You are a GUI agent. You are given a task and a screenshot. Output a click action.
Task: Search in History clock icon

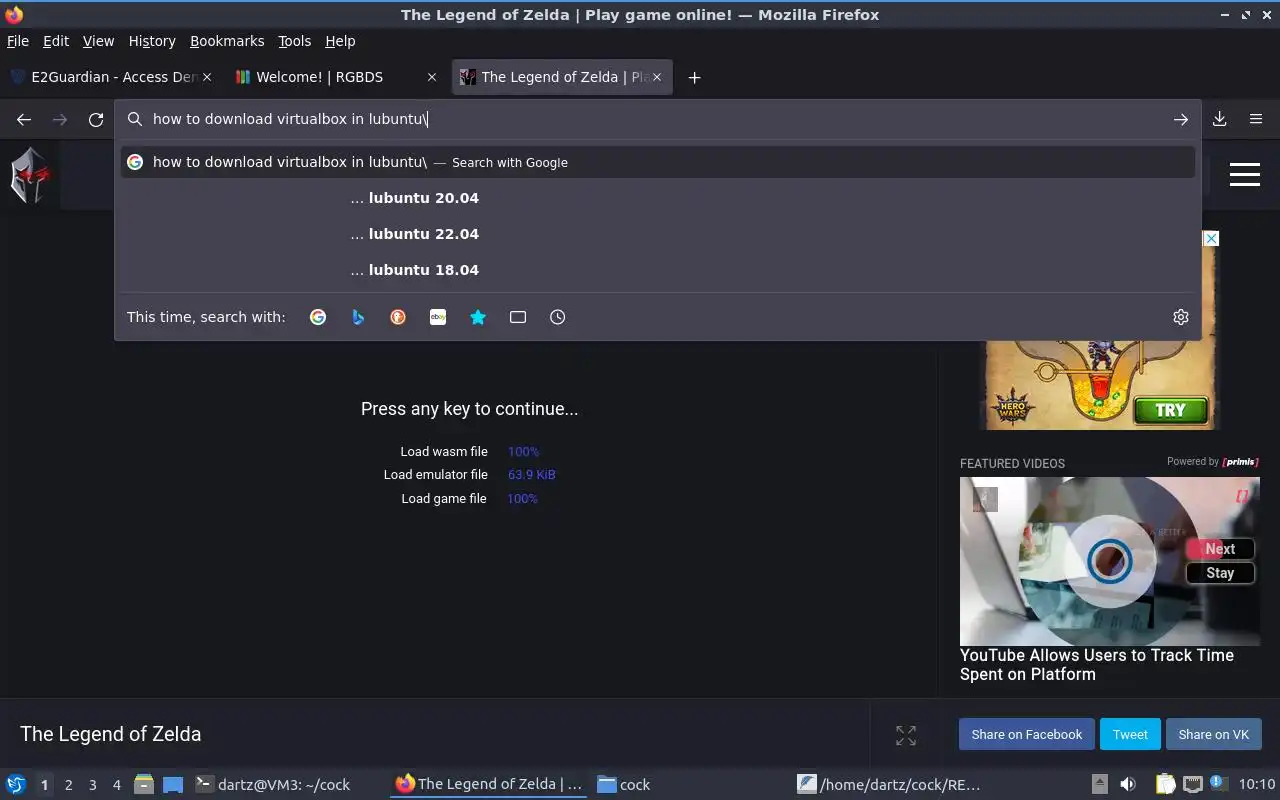(x=558, y=317)
